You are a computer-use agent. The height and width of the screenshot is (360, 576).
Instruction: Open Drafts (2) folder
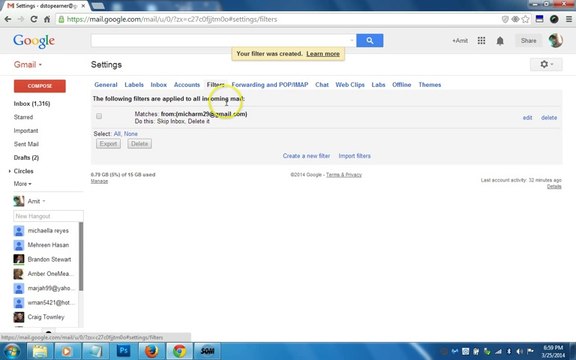pos(26,158)
